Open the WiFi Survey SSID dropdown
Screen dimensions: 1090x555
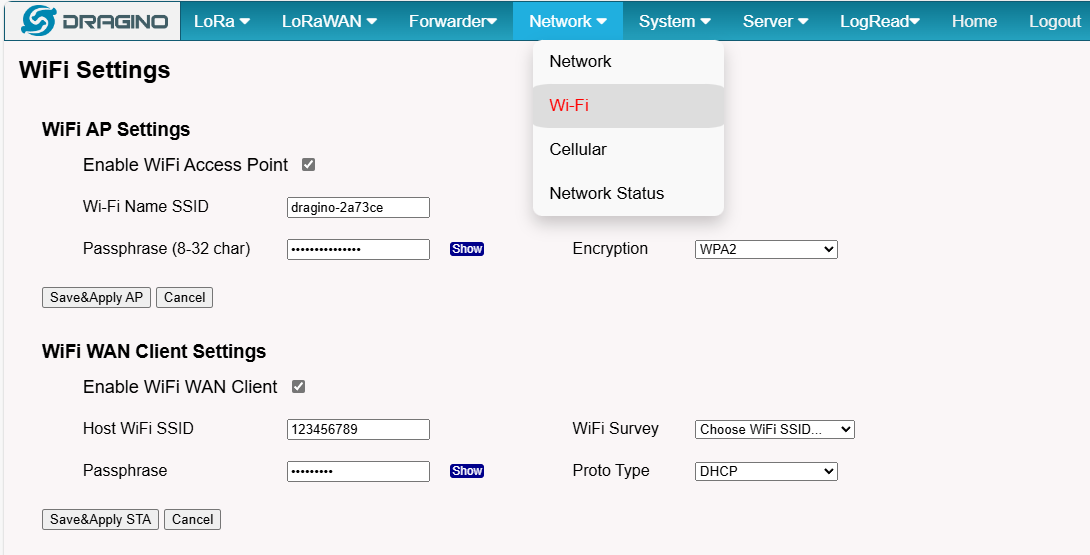(x=774, y=429)
